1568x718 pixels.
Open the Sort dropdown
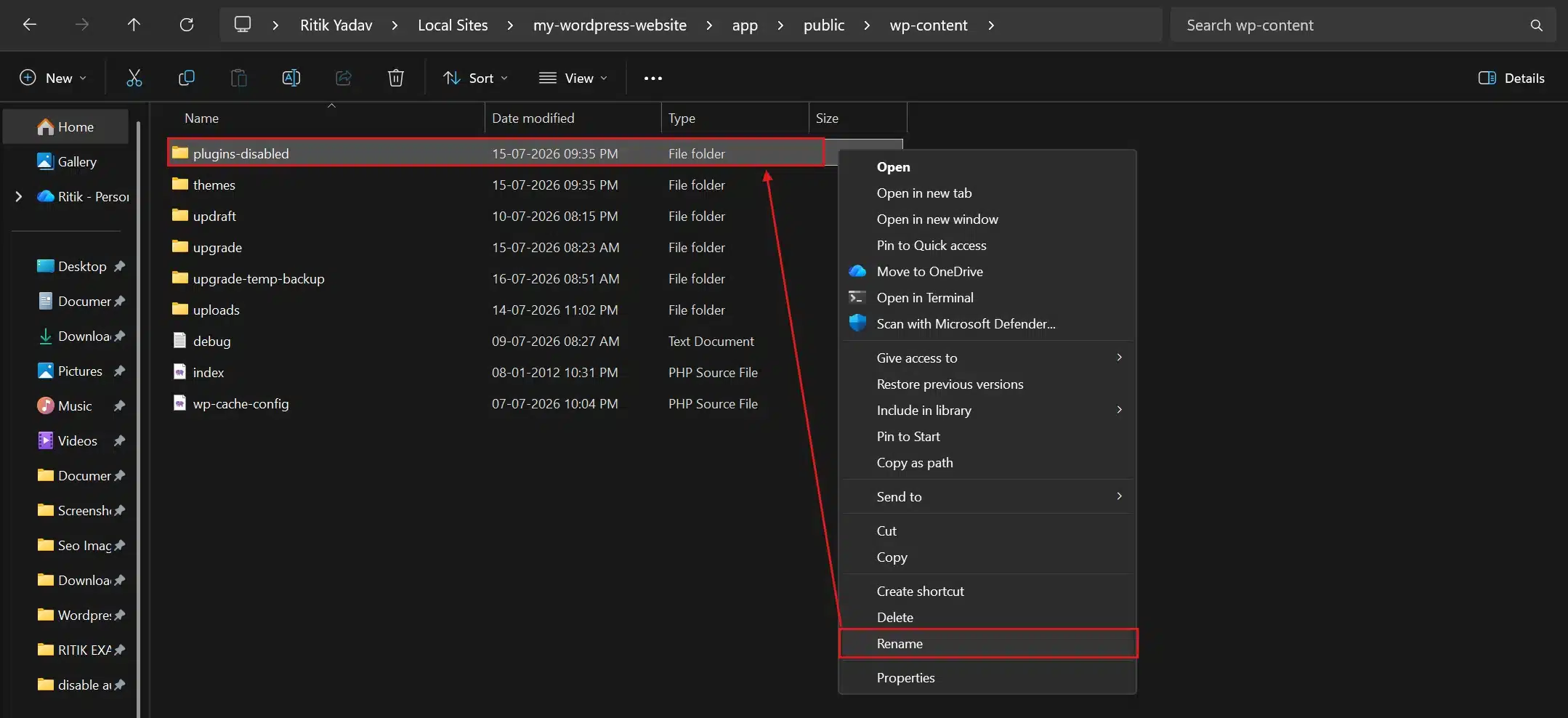pyautogui.click(x=476, y=78)
